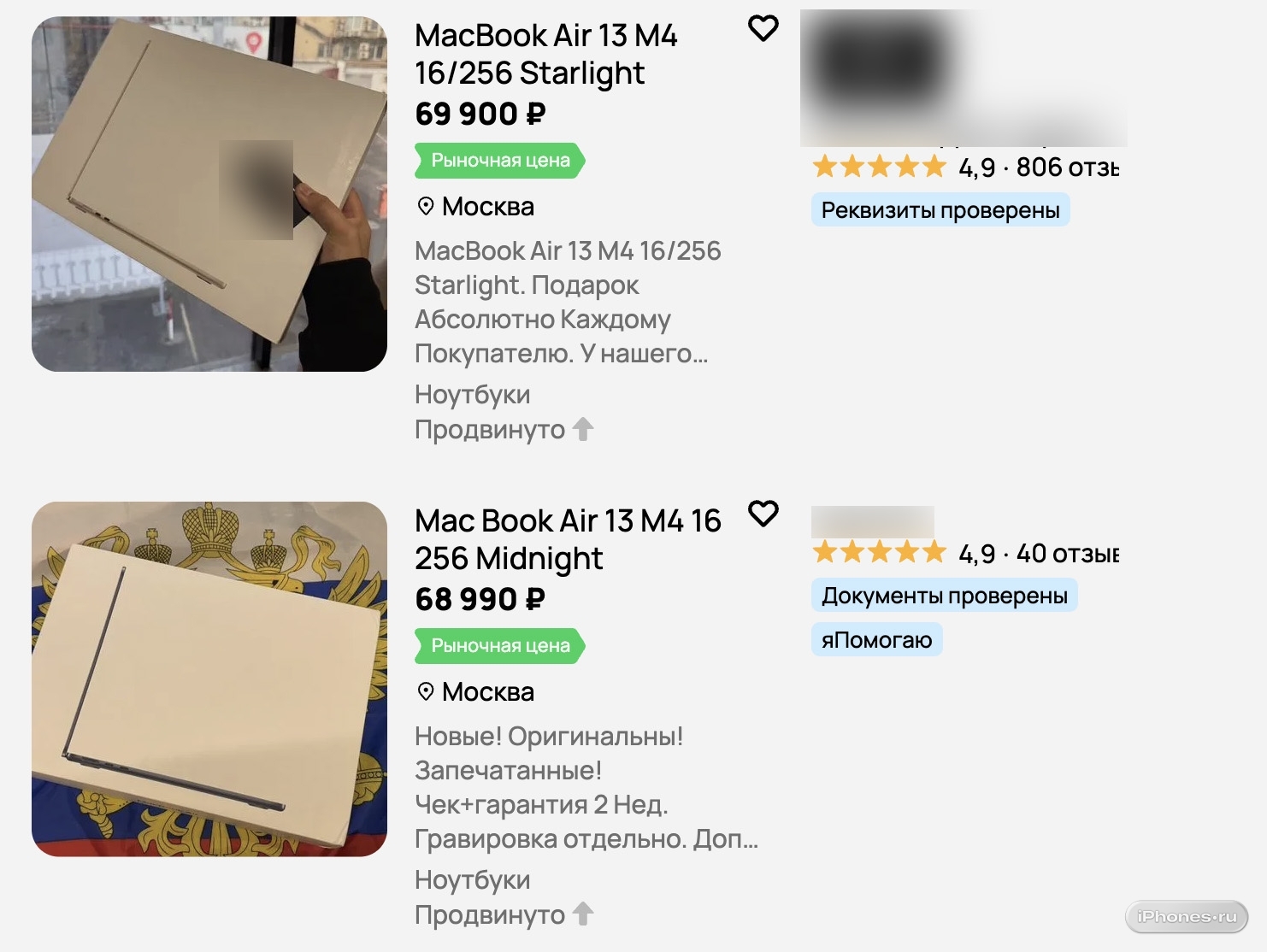Open the Starlight MacBook box photo
The height and width of the screenshot is (952, 1267).
point(209,194)
